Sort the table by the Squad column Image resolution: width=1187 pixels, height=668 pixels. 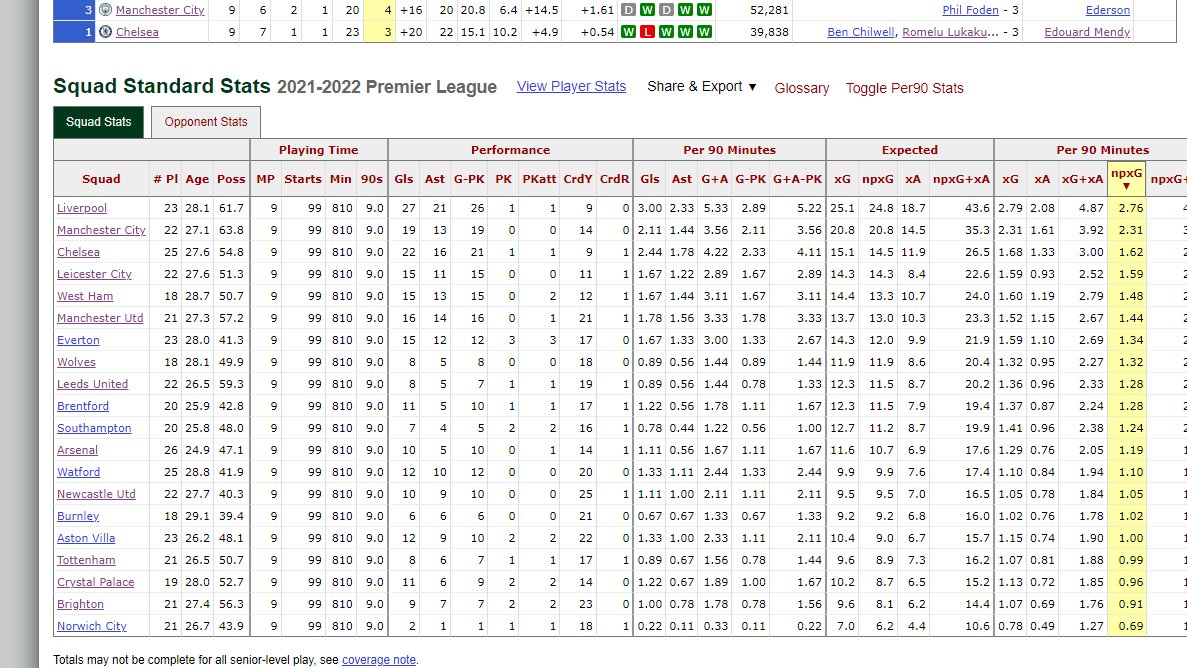point(101,179)
